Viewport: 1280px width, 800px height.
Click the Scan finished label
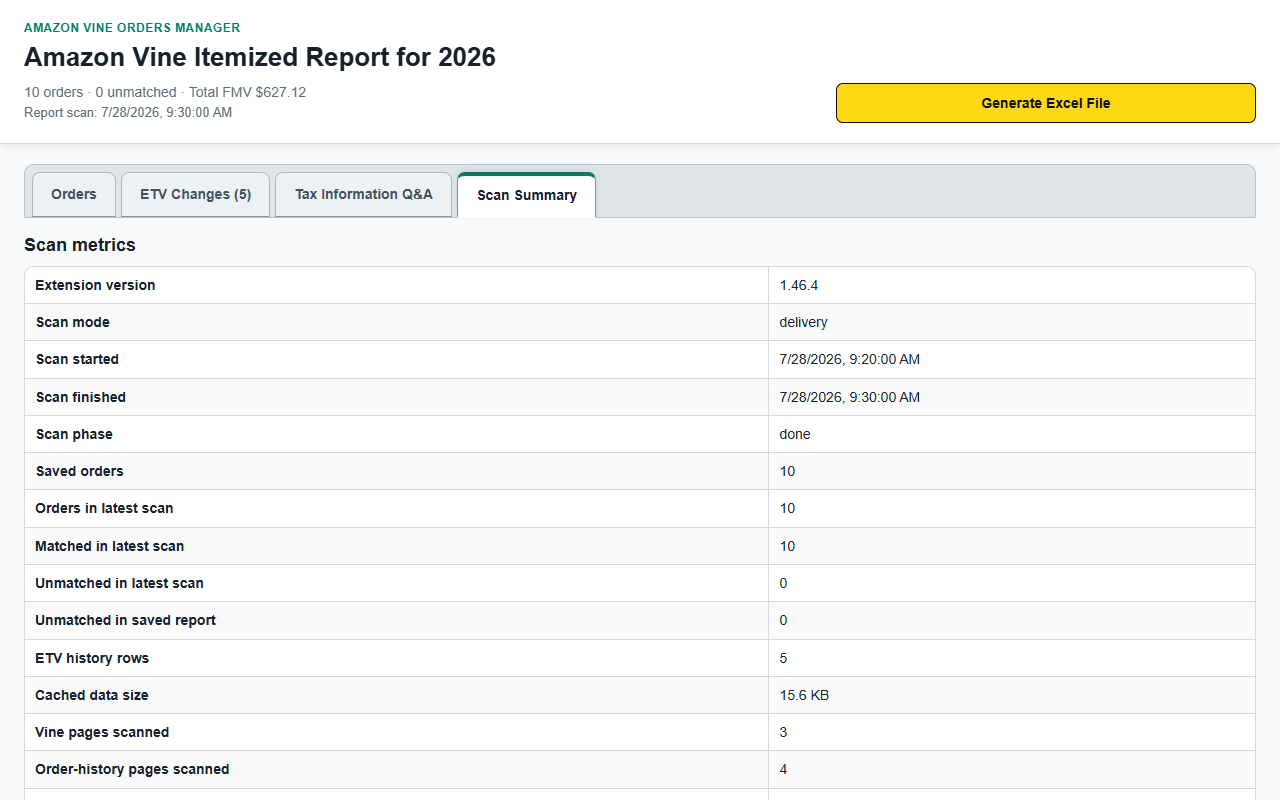coord(81,397)
